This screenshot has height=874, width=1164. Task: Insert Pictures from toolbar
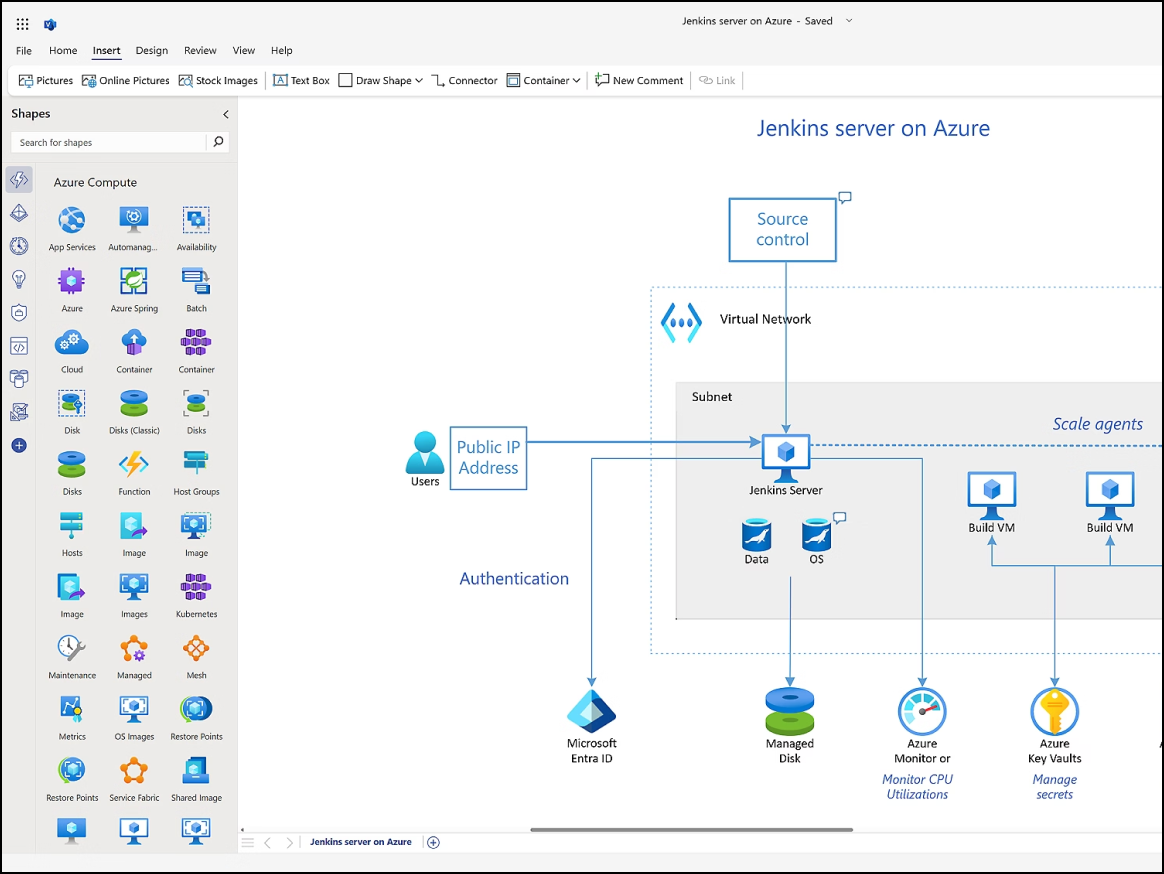(45, 80)
